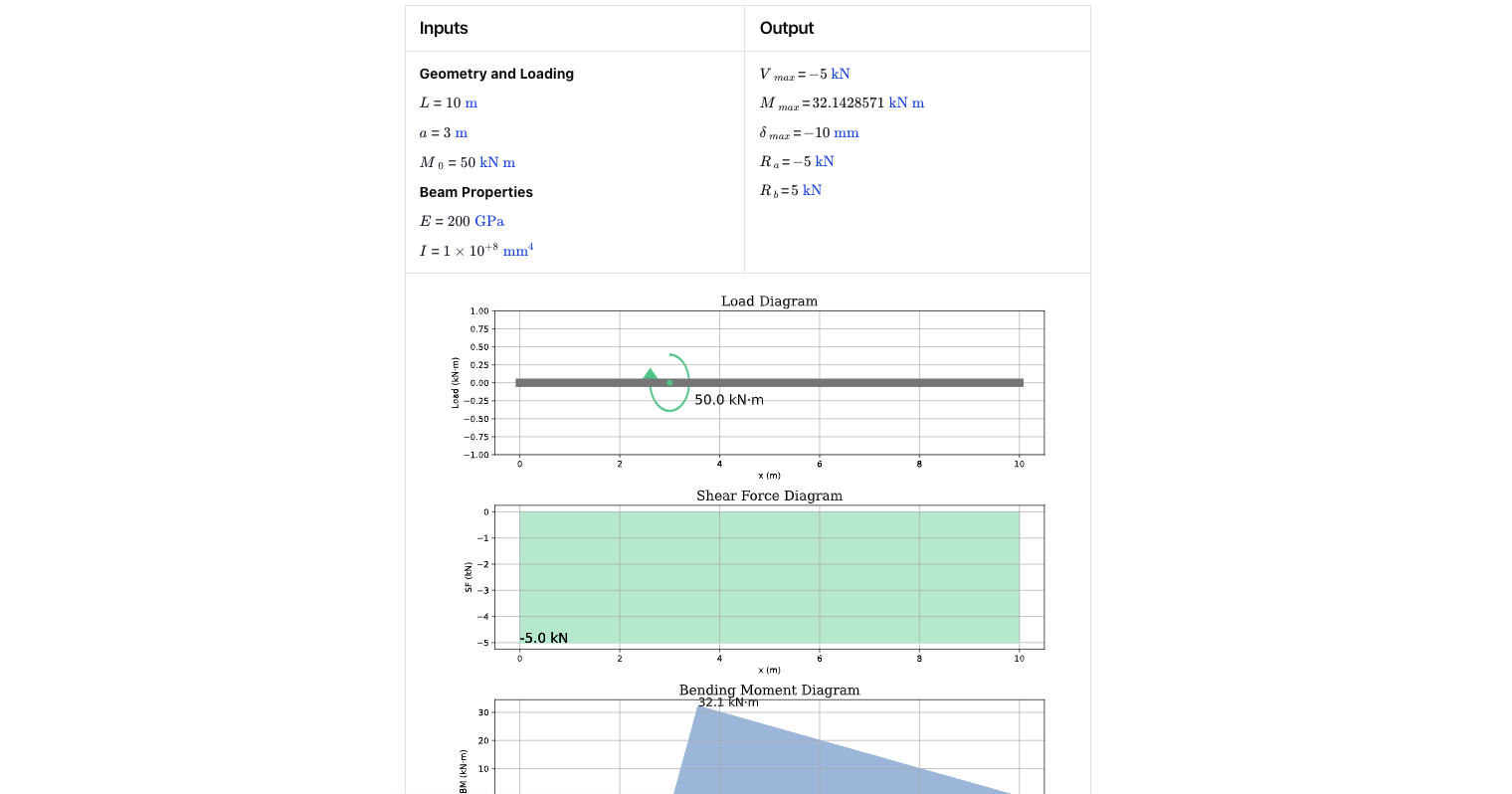Click the Output table header
The height and width of the screenshot is (794, 1512).
[x=786, y=28]
